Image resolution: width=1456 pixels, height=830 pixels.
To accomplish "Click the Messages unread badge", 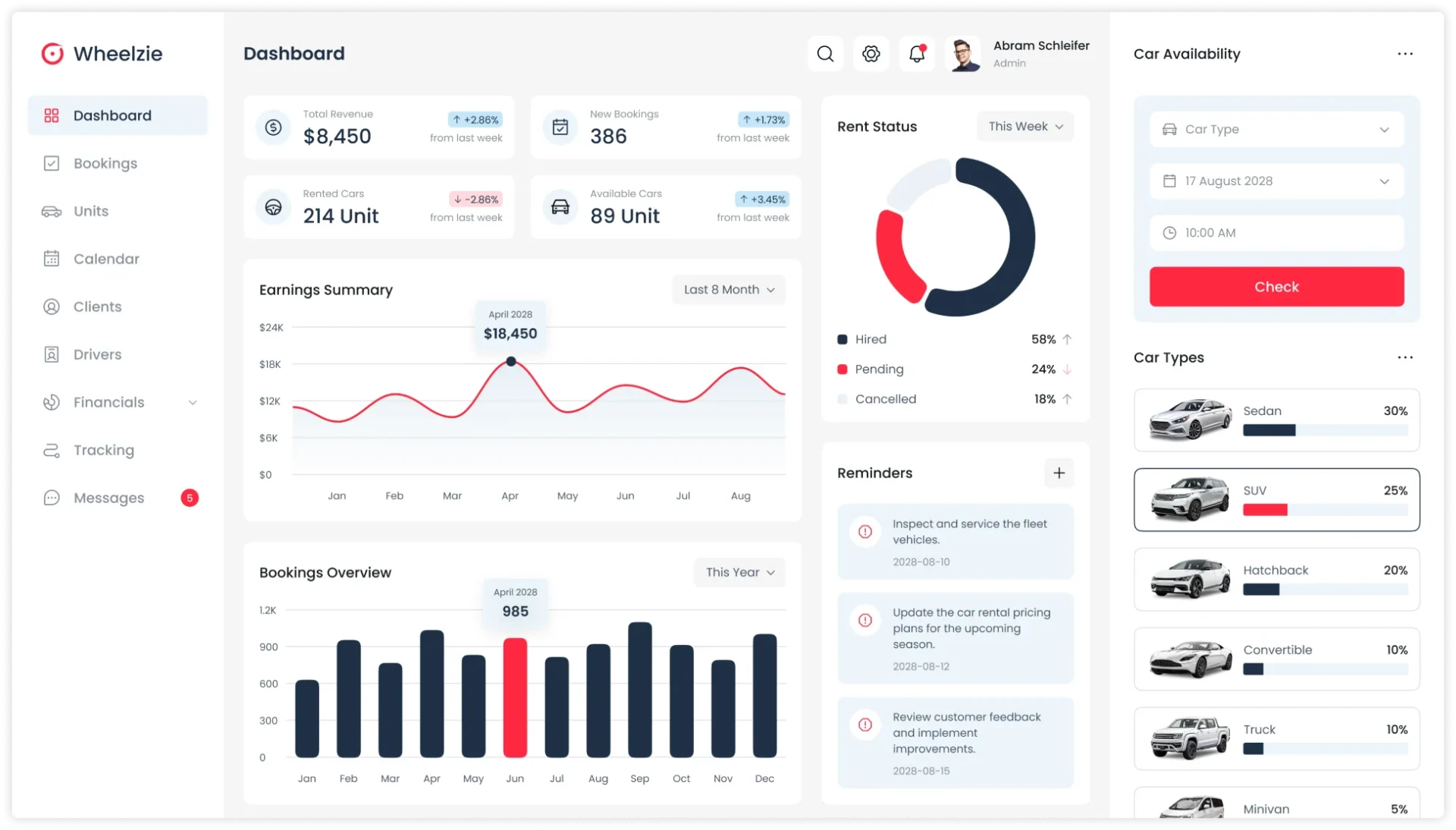I will (190, 498).
